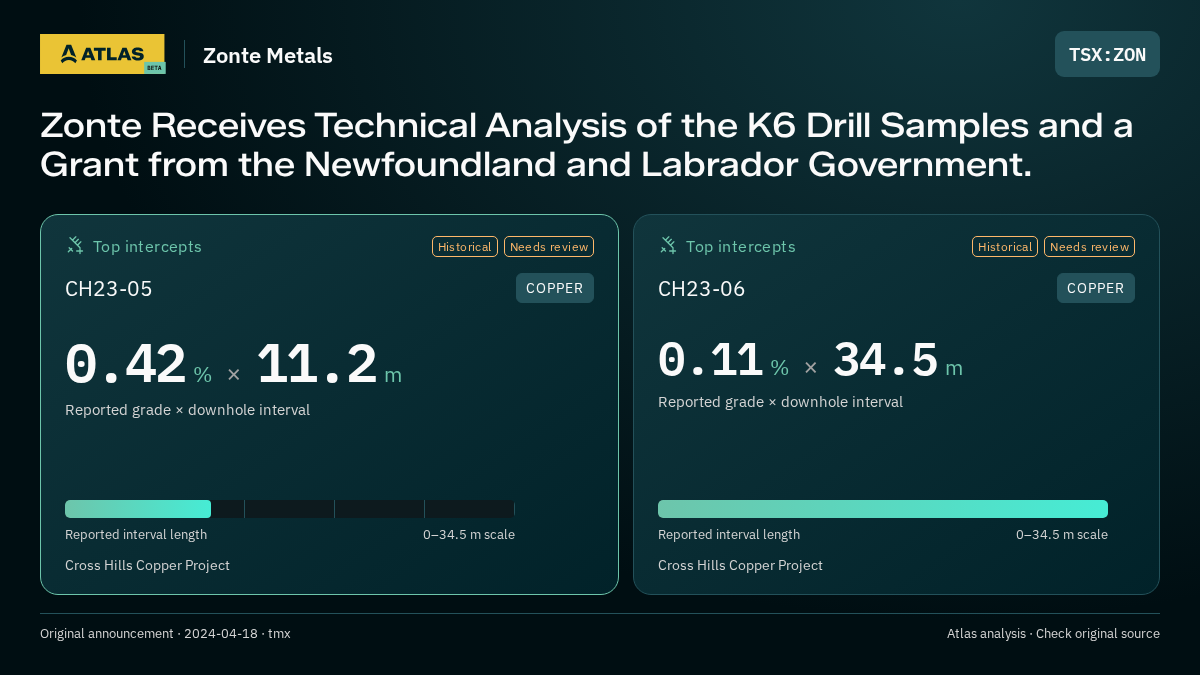Click the CH23-05 interval length bar

(x=290, y=509)
